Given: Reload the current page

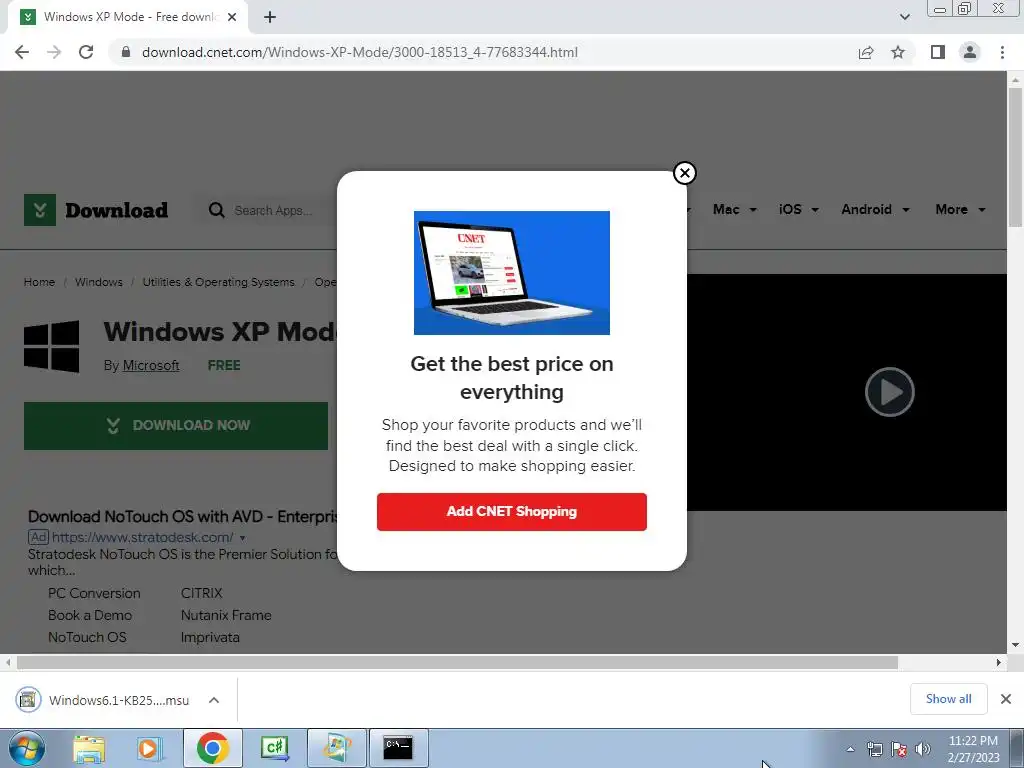Looking at the screenshot, I should [x=86, y=52].
